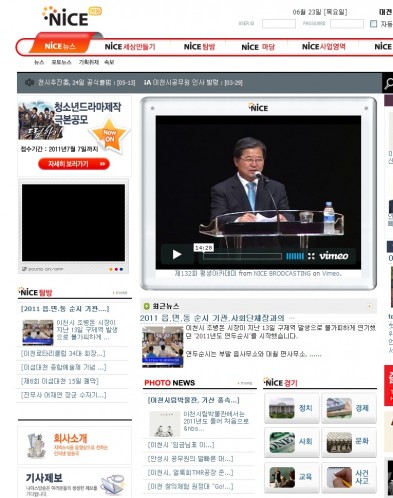Adjust the video volume bars
The image size is (393, 498).
295,256
